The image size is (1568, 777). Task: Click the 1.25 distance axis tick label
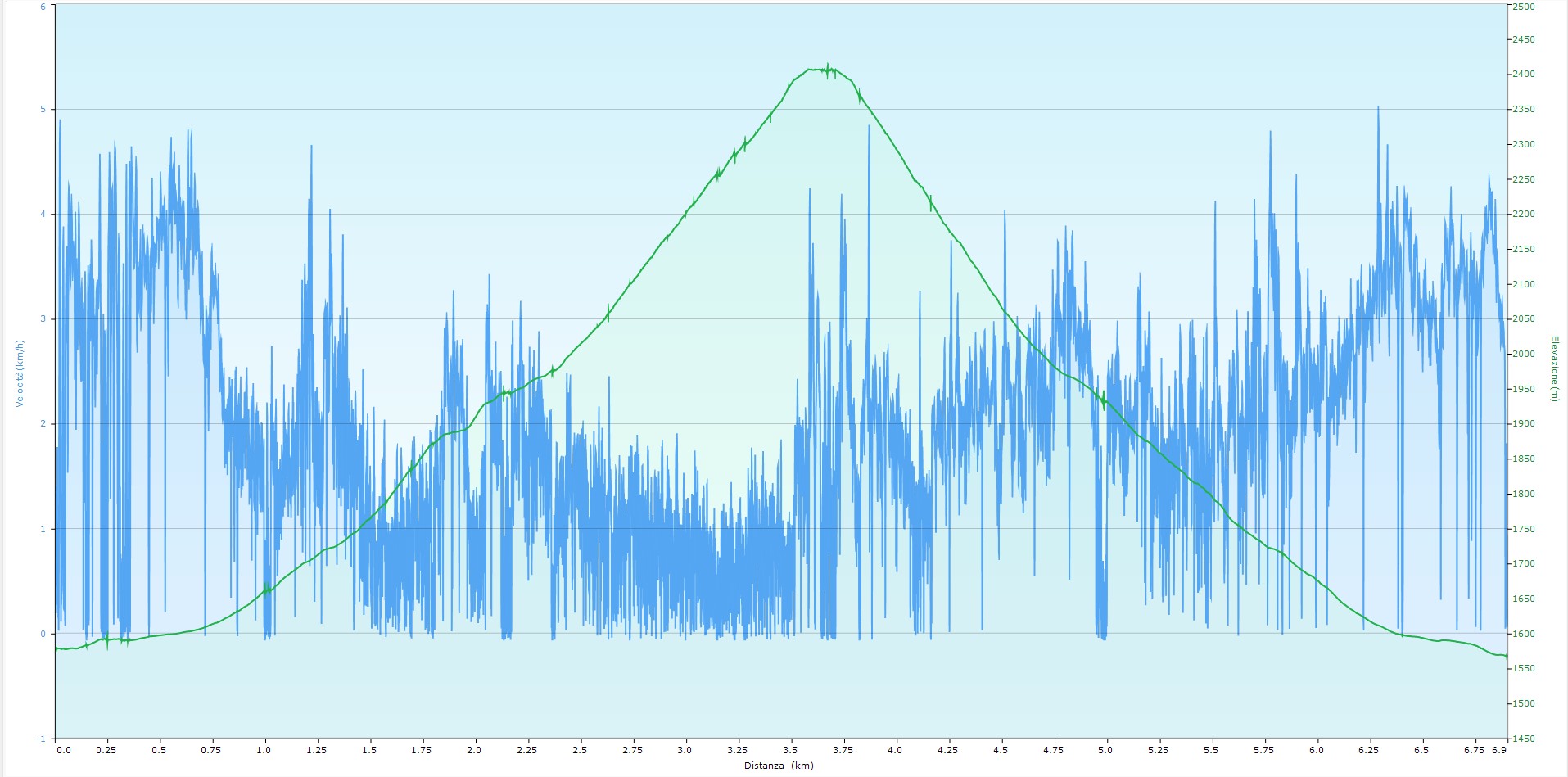tap(315, 750)
